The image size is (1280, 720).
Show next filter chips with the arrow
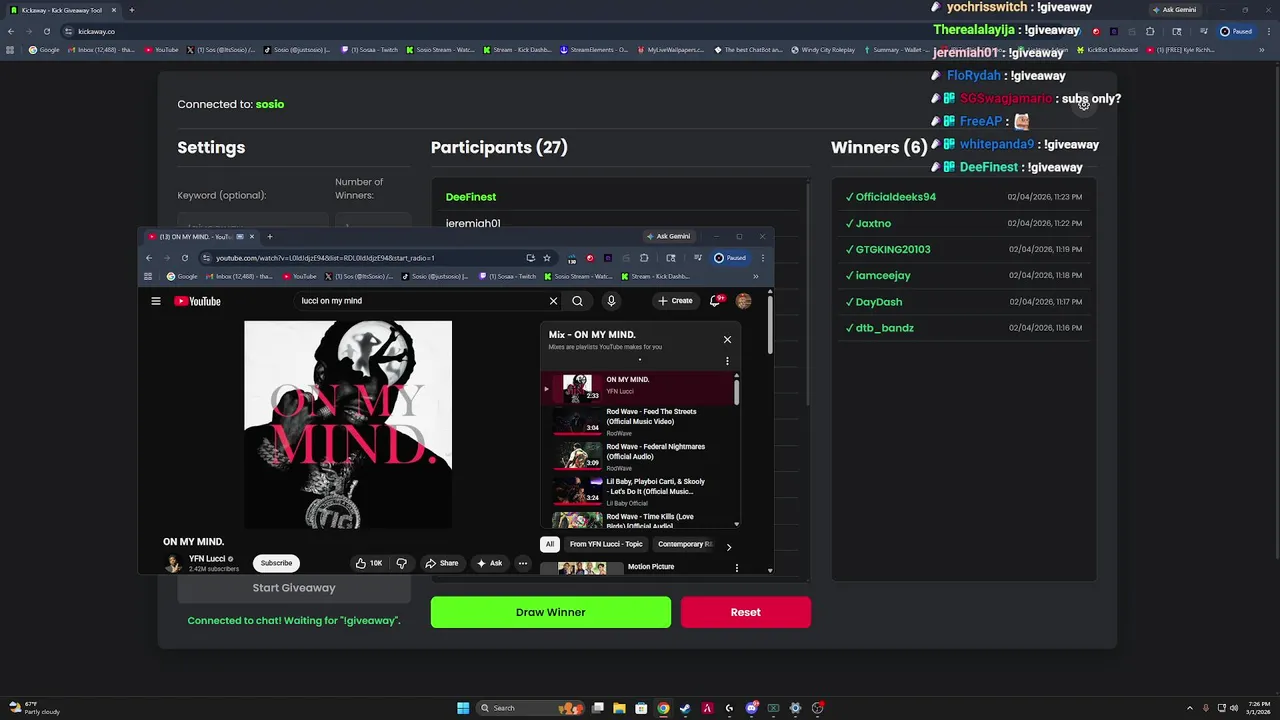click(x=728, y=547)
